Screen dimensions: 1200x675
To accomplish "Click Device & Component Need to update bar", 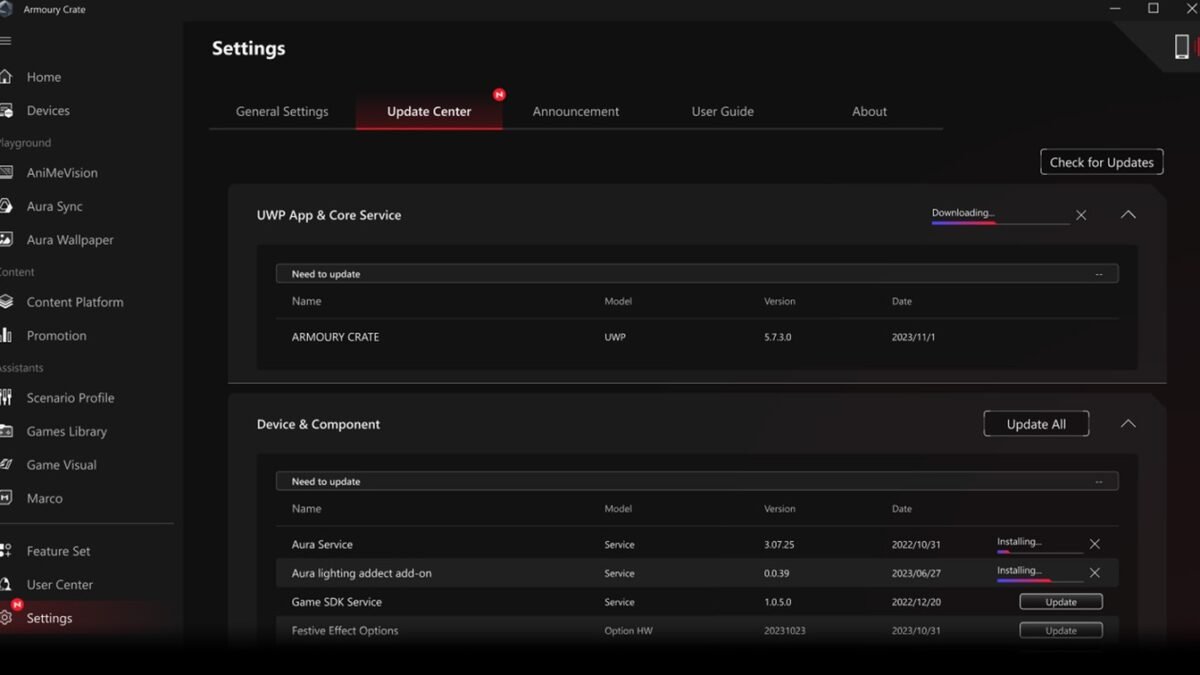I will [697, 482].
